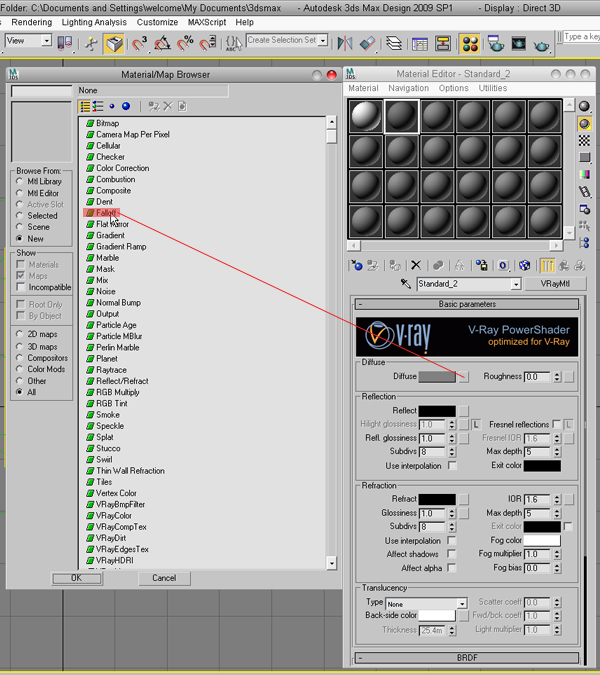This screenshot has height=675, width=600.
Task: Enable the Affect alpha checkbox
Action: point(452,568)
